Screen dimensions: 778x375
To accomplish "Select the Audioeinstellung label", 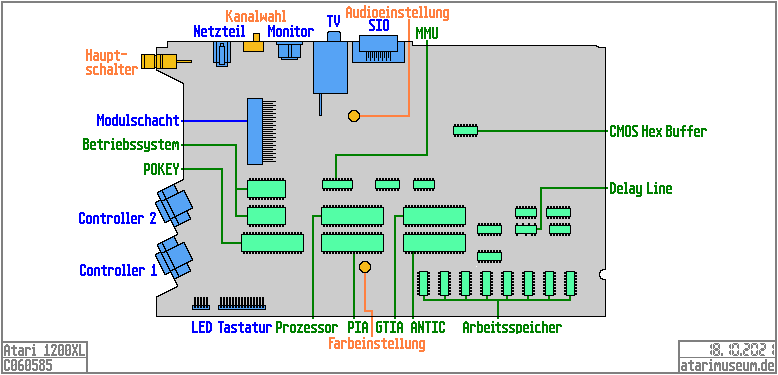I will [x=397, y=12].
